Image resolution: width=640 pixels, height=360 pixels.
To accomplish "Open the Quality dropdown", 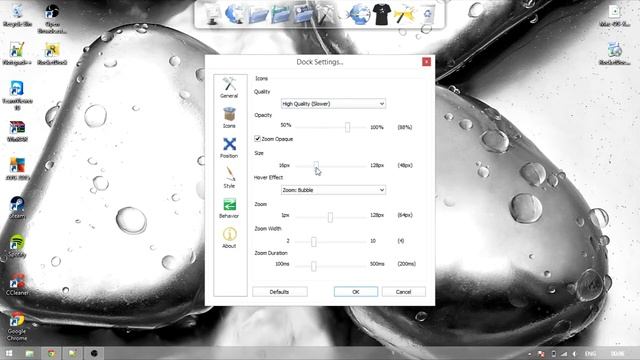I will coord(333,104).
